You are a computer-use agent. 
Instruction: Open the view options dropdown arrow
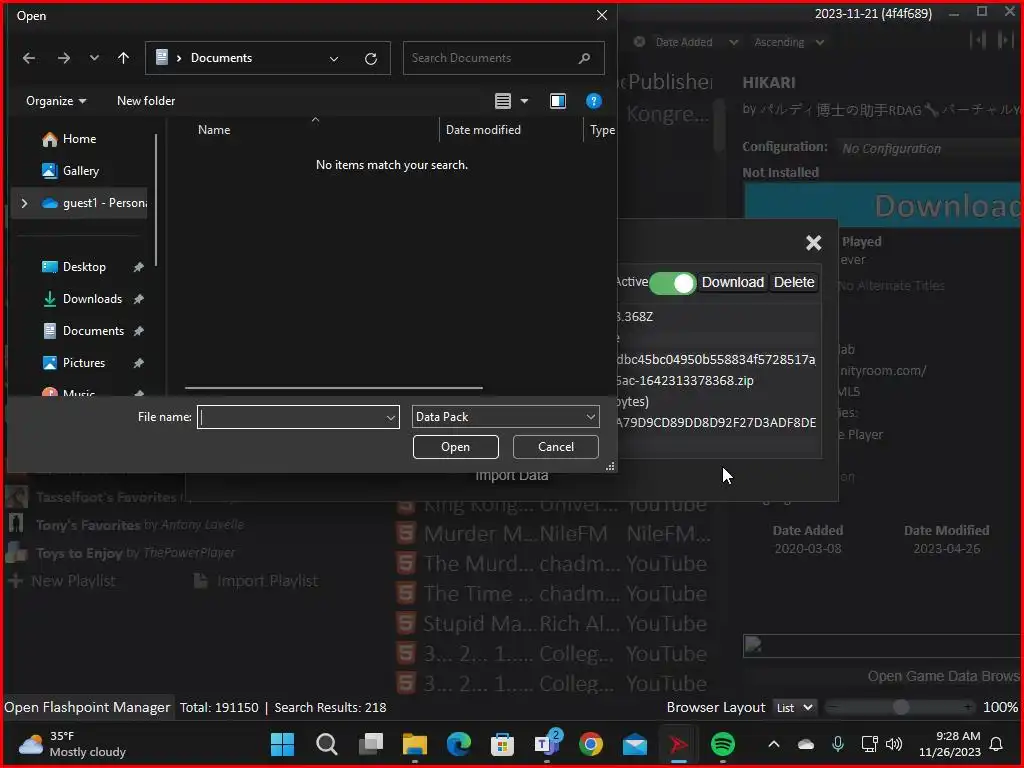point(524,101)
